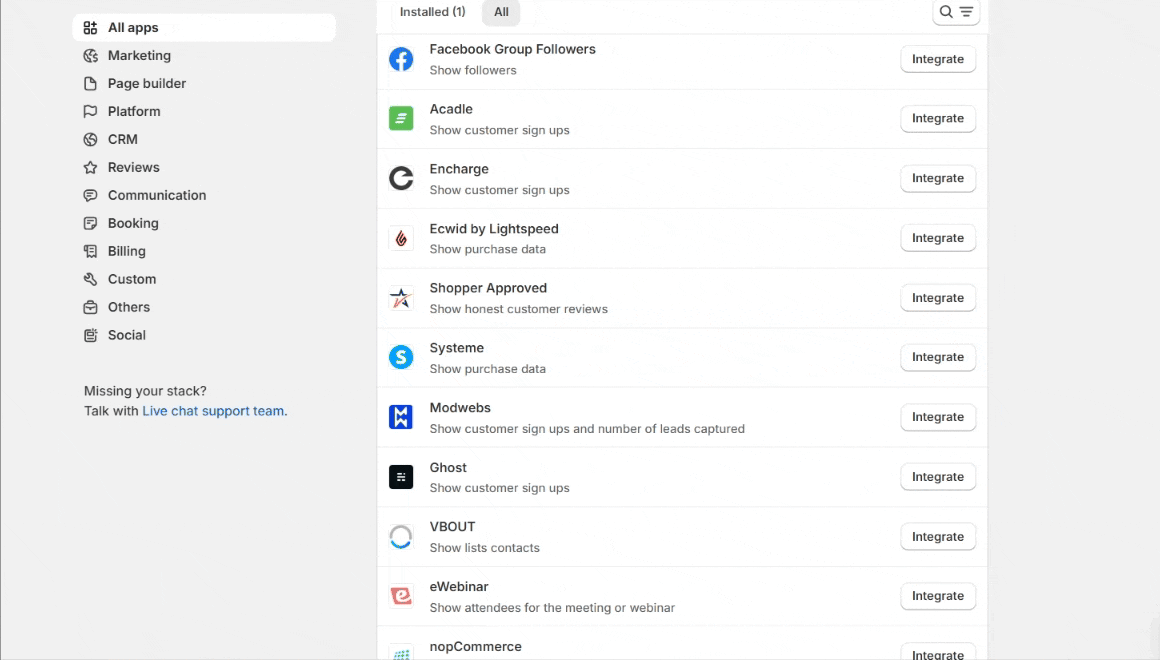Click the eWebinar app icon
The image size is (1160, 660).
coord(401,596)
